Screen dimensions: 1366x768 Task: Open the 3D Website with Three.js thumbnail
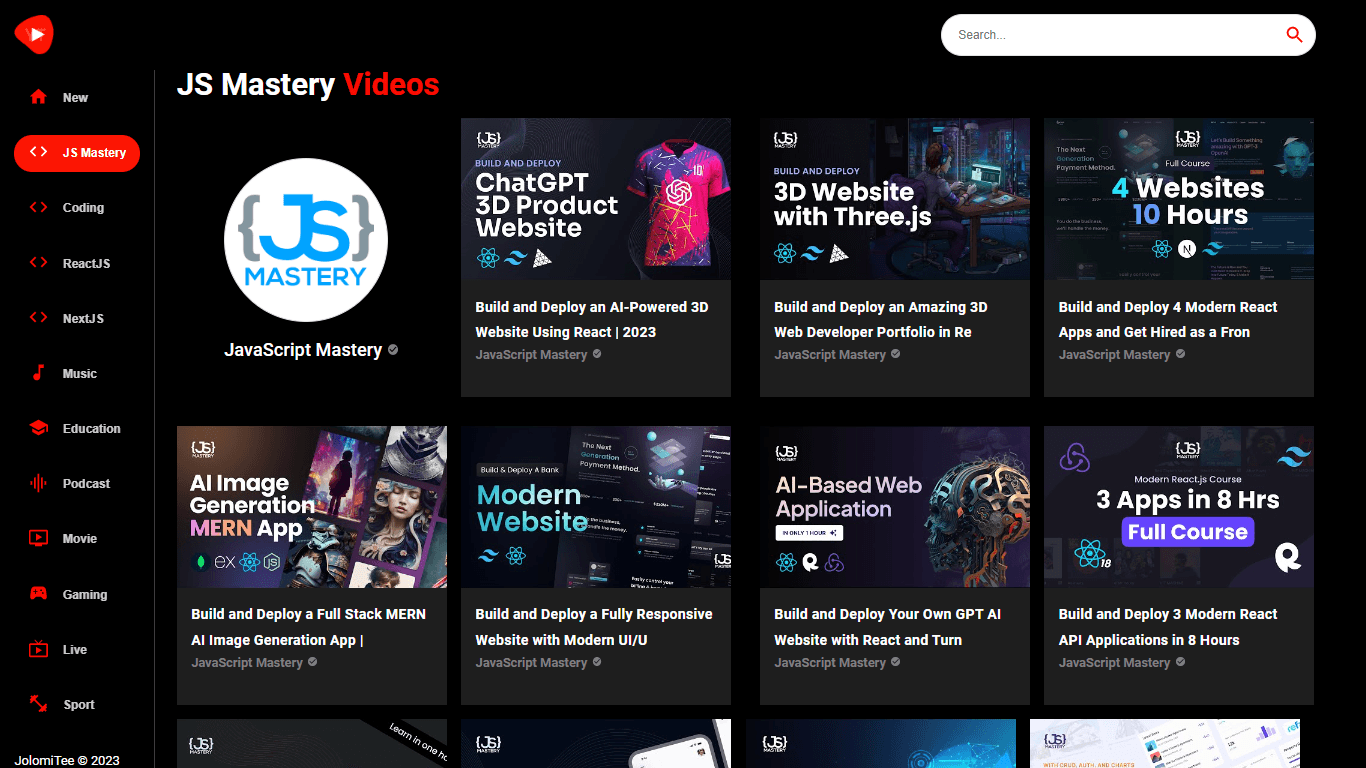click(895, 199)
